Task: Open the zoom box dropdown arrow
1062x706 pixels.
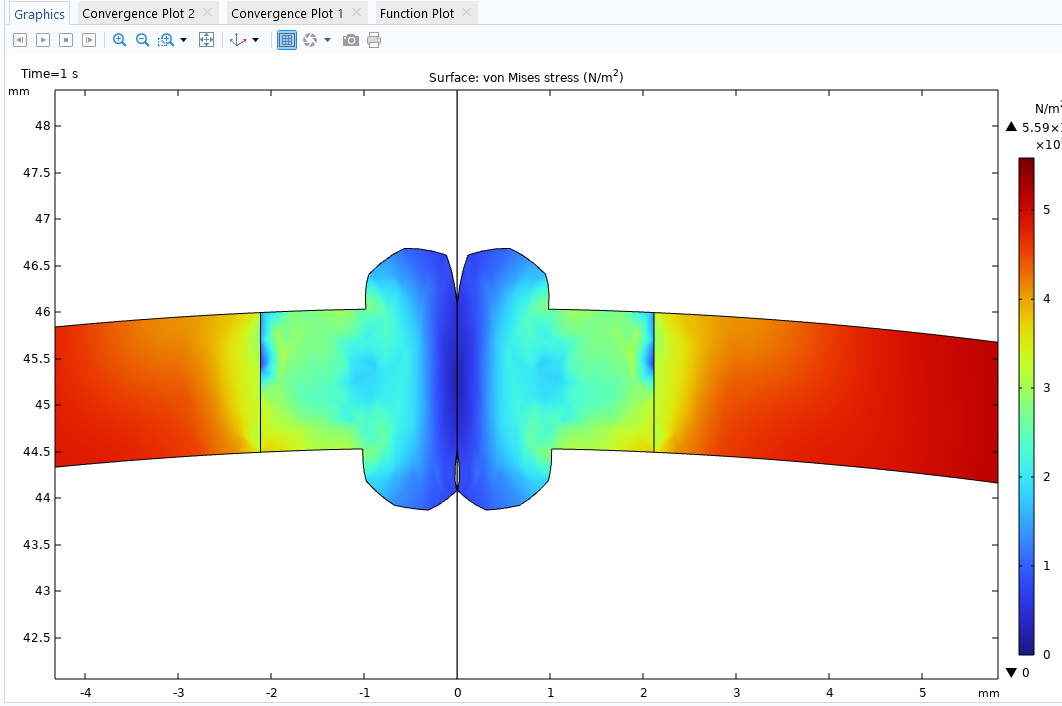Action: (183, 40)
